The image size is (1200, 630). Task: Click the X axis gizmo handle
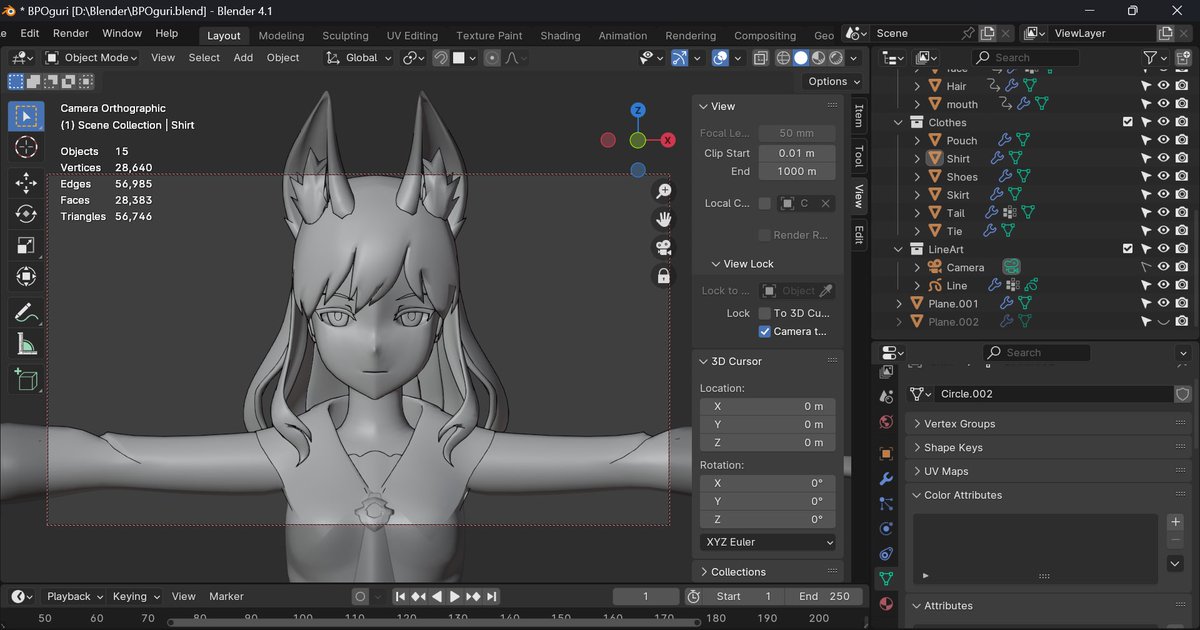click(668, 140)
